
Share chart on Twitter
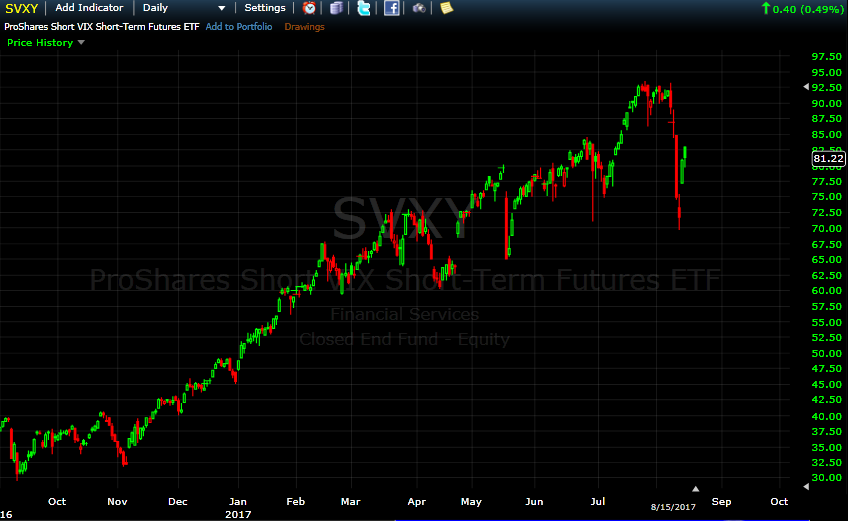click(x=364, y=8)
